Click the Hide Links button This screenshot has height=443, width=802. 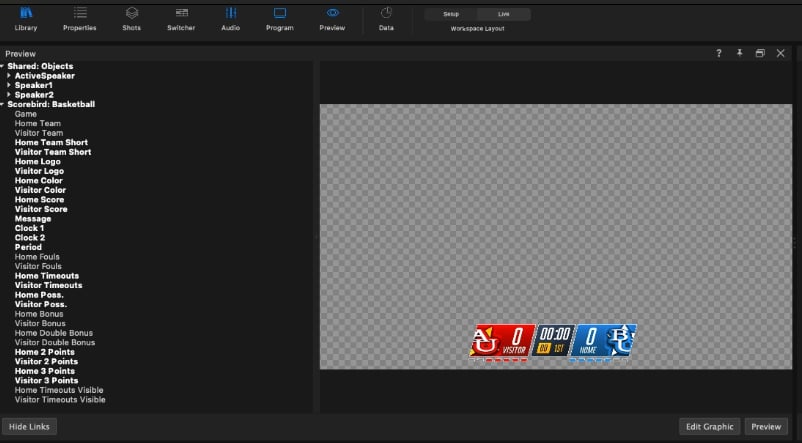pos(29,427)
